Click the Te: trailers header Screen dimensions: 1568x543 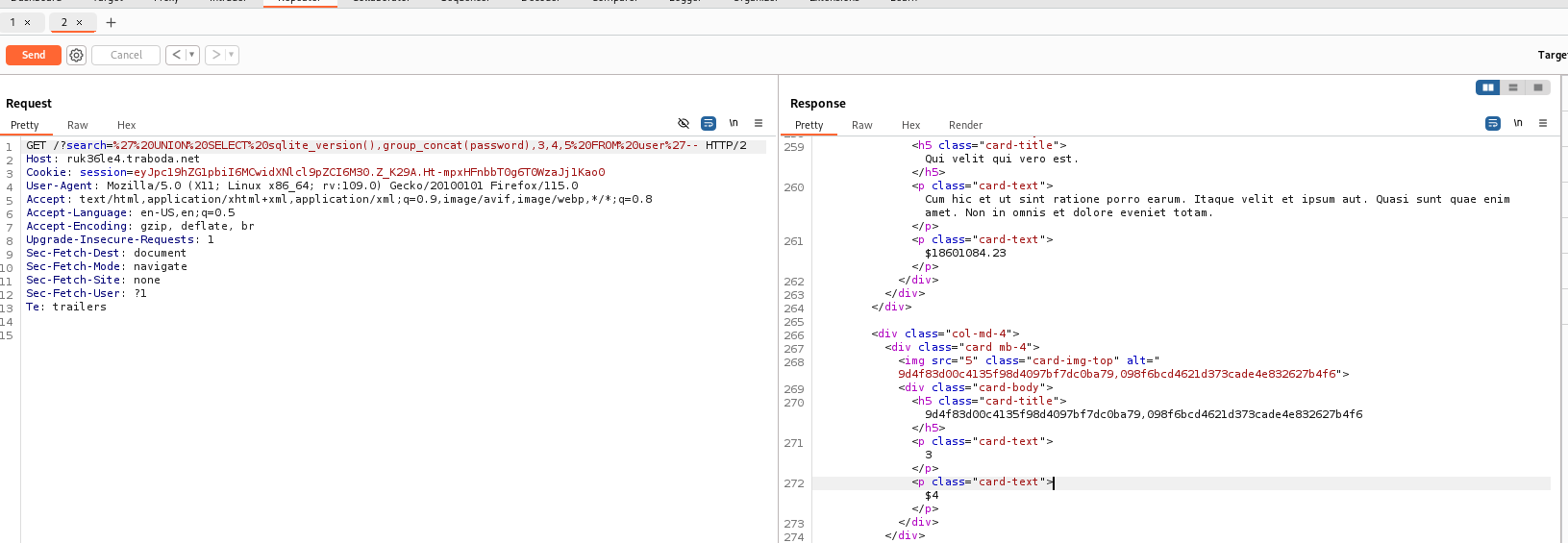(x=66, y=307)
